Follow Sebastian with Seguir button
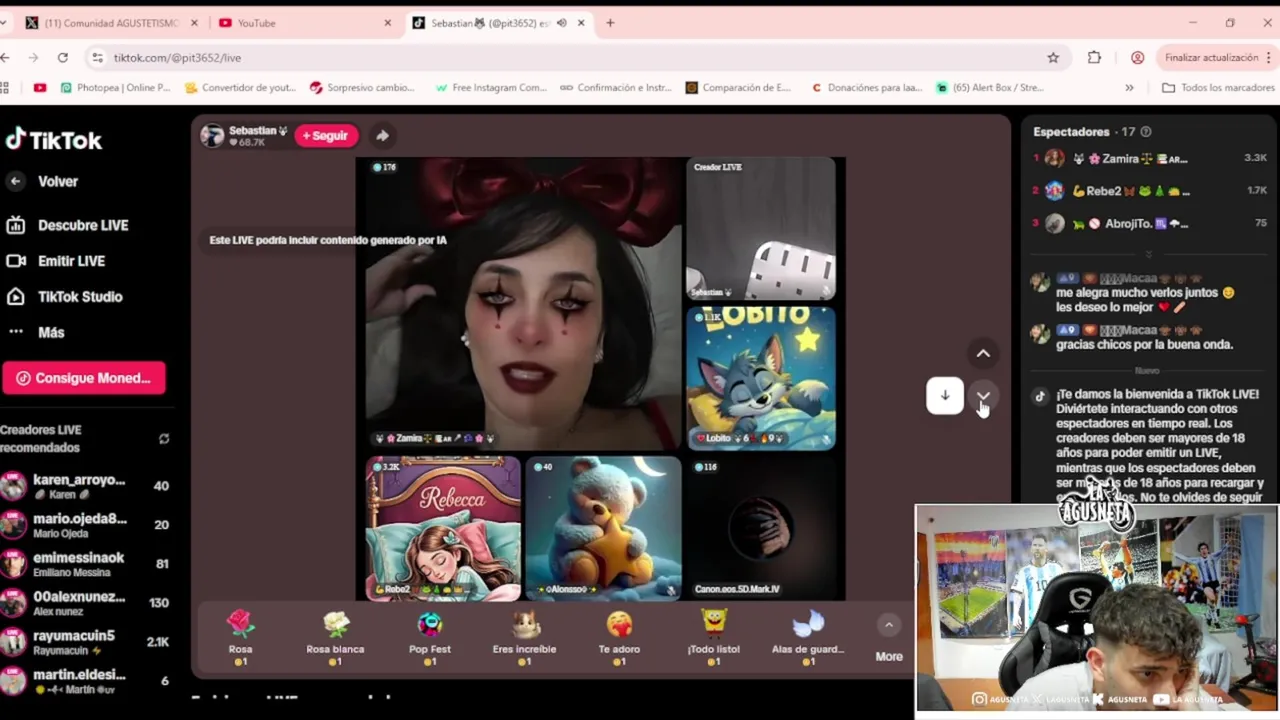Image resolution: width=1280 pixels, height=720 pixels. pos(326,136)
